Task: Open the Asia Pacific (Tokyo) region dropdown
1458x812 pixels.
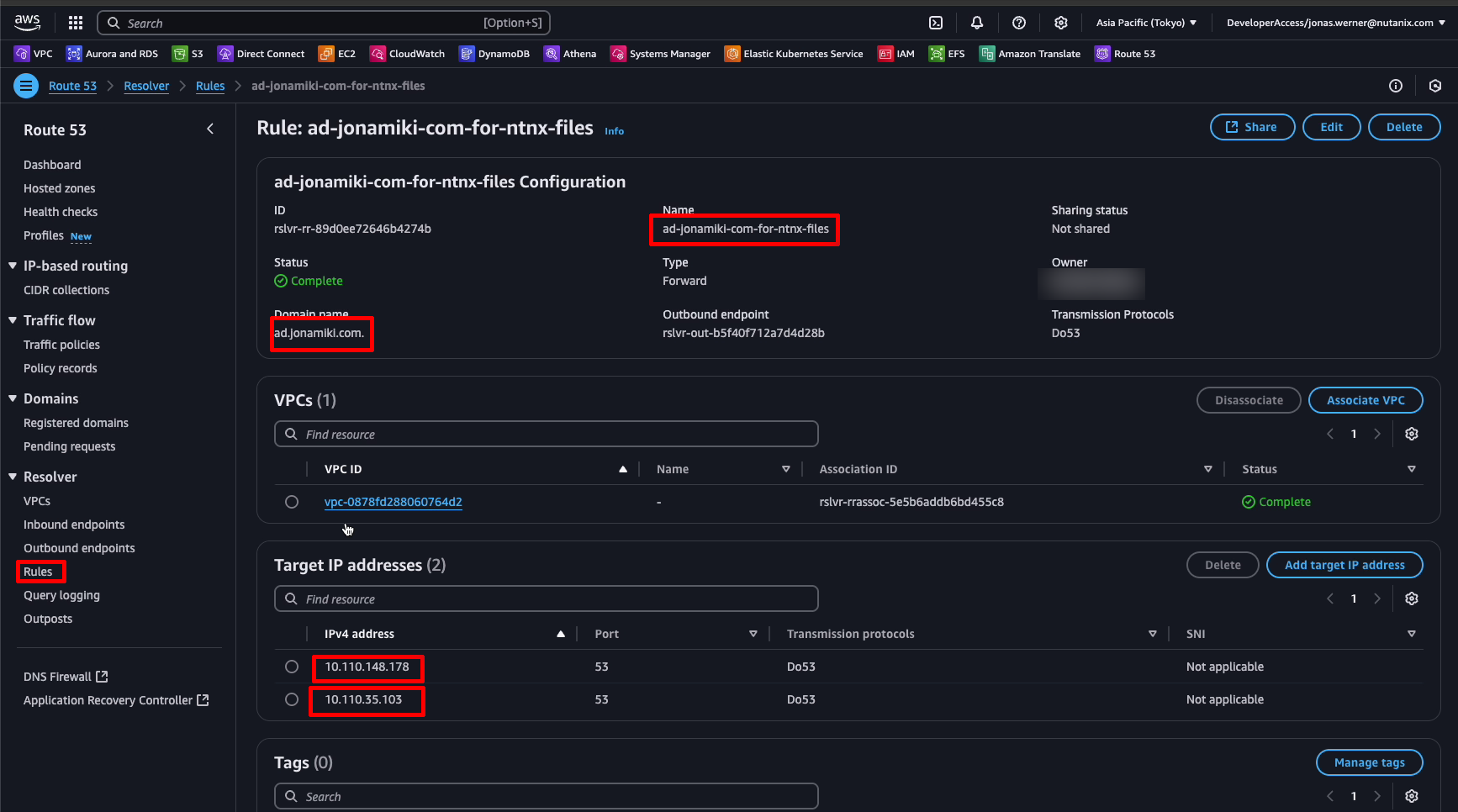Action: 1146,23
